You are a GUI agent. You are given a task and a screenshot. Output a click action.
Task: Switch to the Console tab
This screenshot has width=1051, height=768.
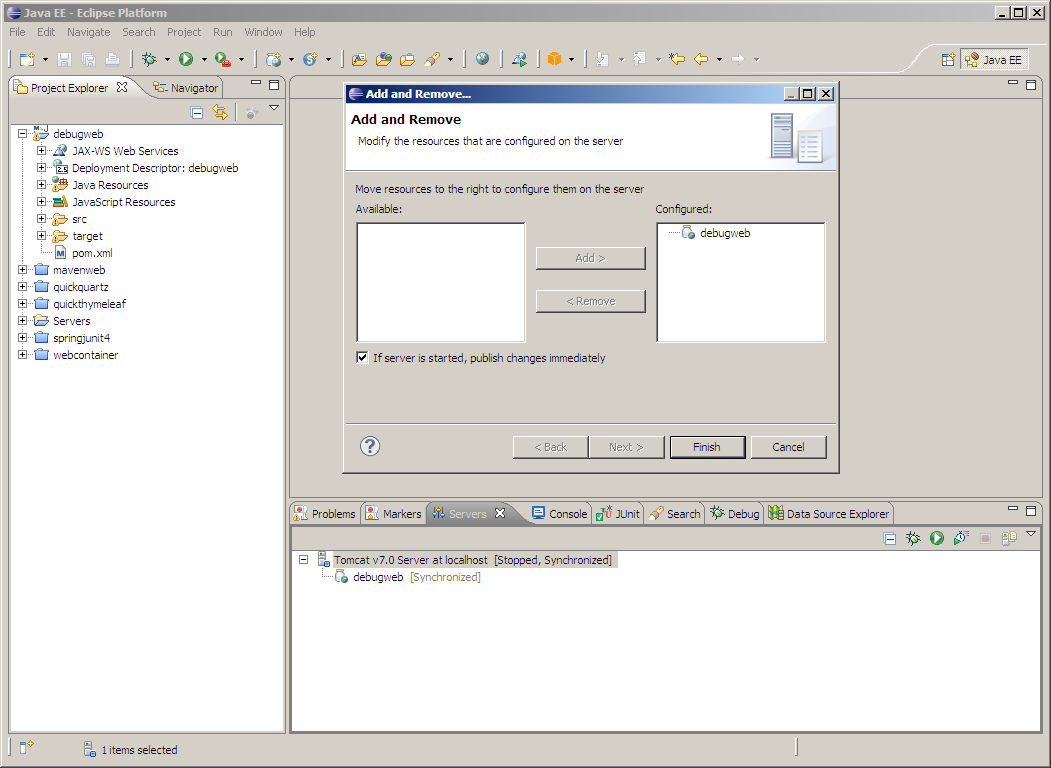coord(560,514)
